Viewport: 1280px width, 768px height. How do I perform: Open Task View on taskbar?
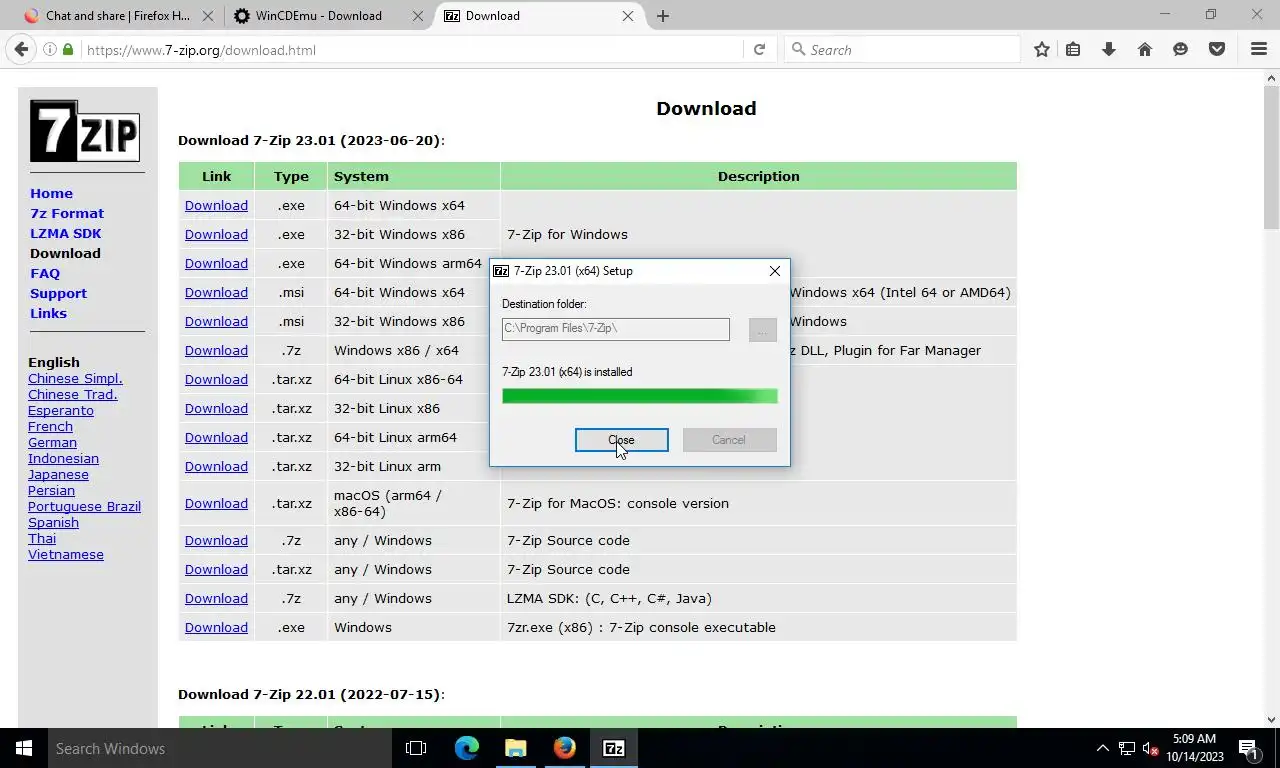[x=416, y=748]
